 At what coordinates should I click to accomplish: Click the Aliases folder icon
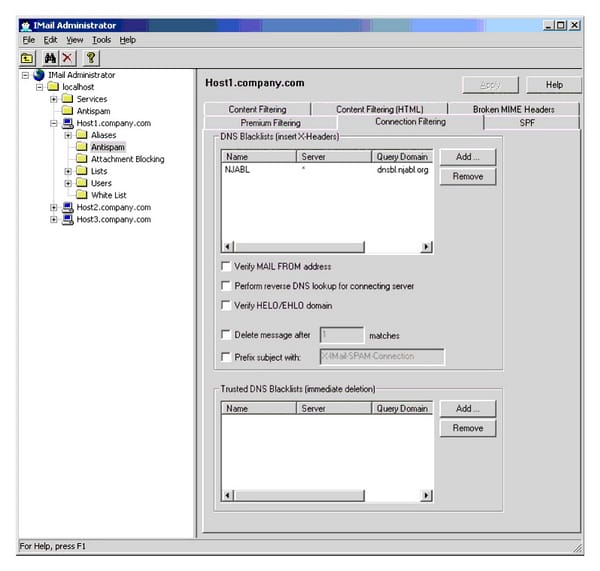coord(82,135)
